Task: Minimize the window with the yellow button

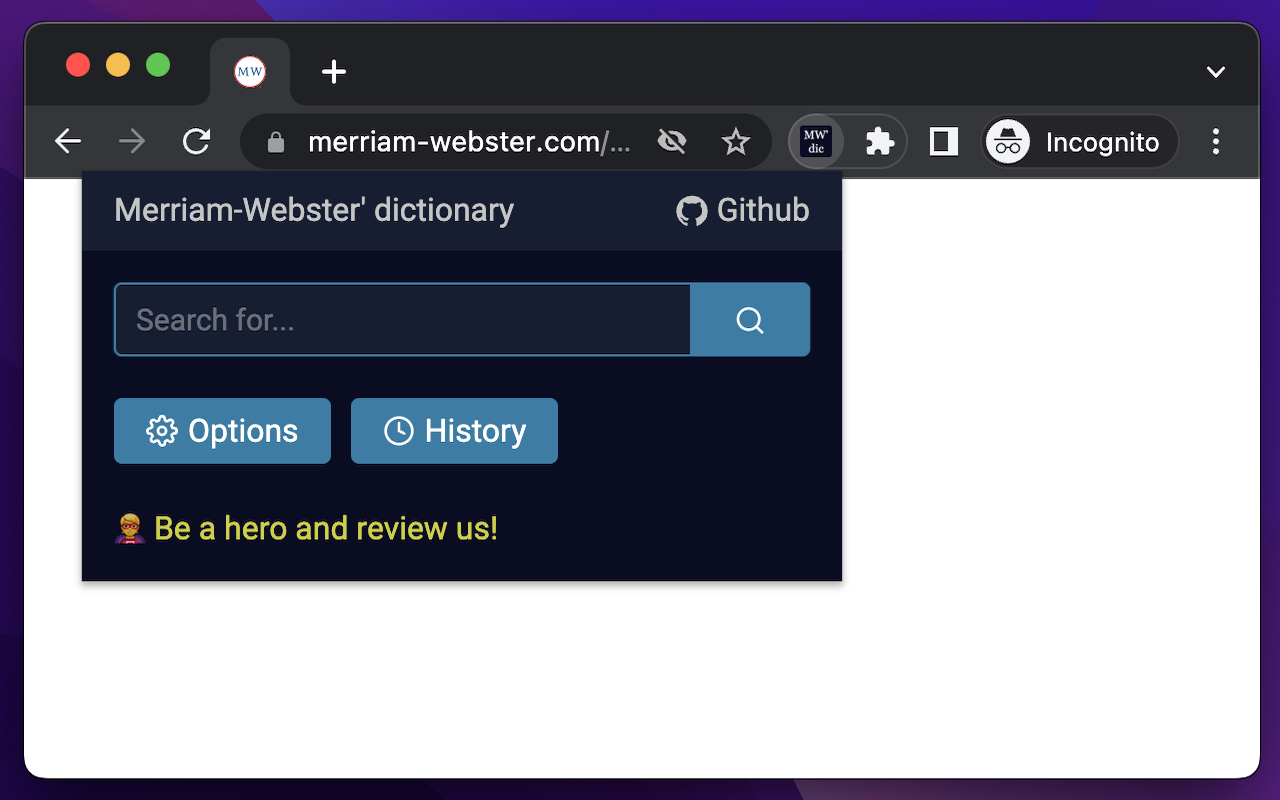Action: tap(118, 65)
